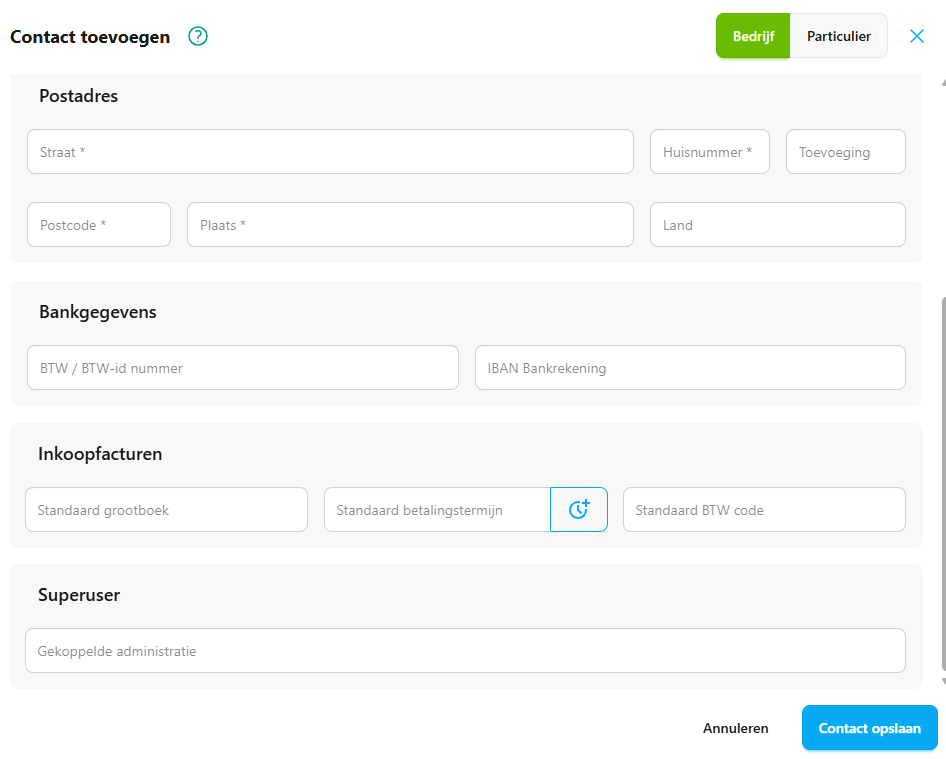This screenshot has height=759, width=946.
Task: Focus the IBAN Bankrekening field
Action: pos(690,367)
